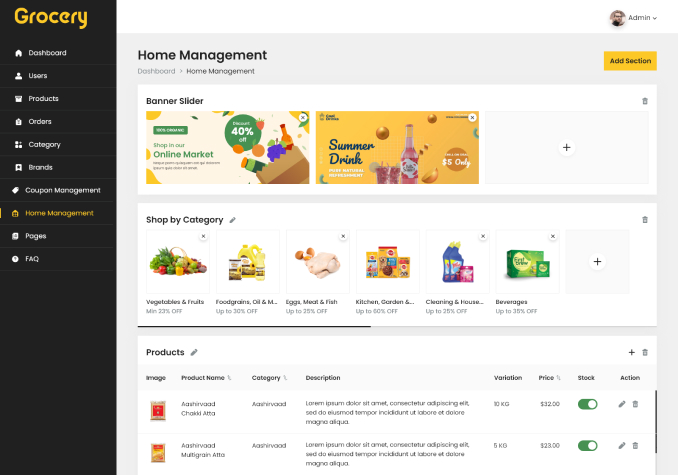Remove the Cleaning & Household category

pyautogui.click(x=483, y=236)
